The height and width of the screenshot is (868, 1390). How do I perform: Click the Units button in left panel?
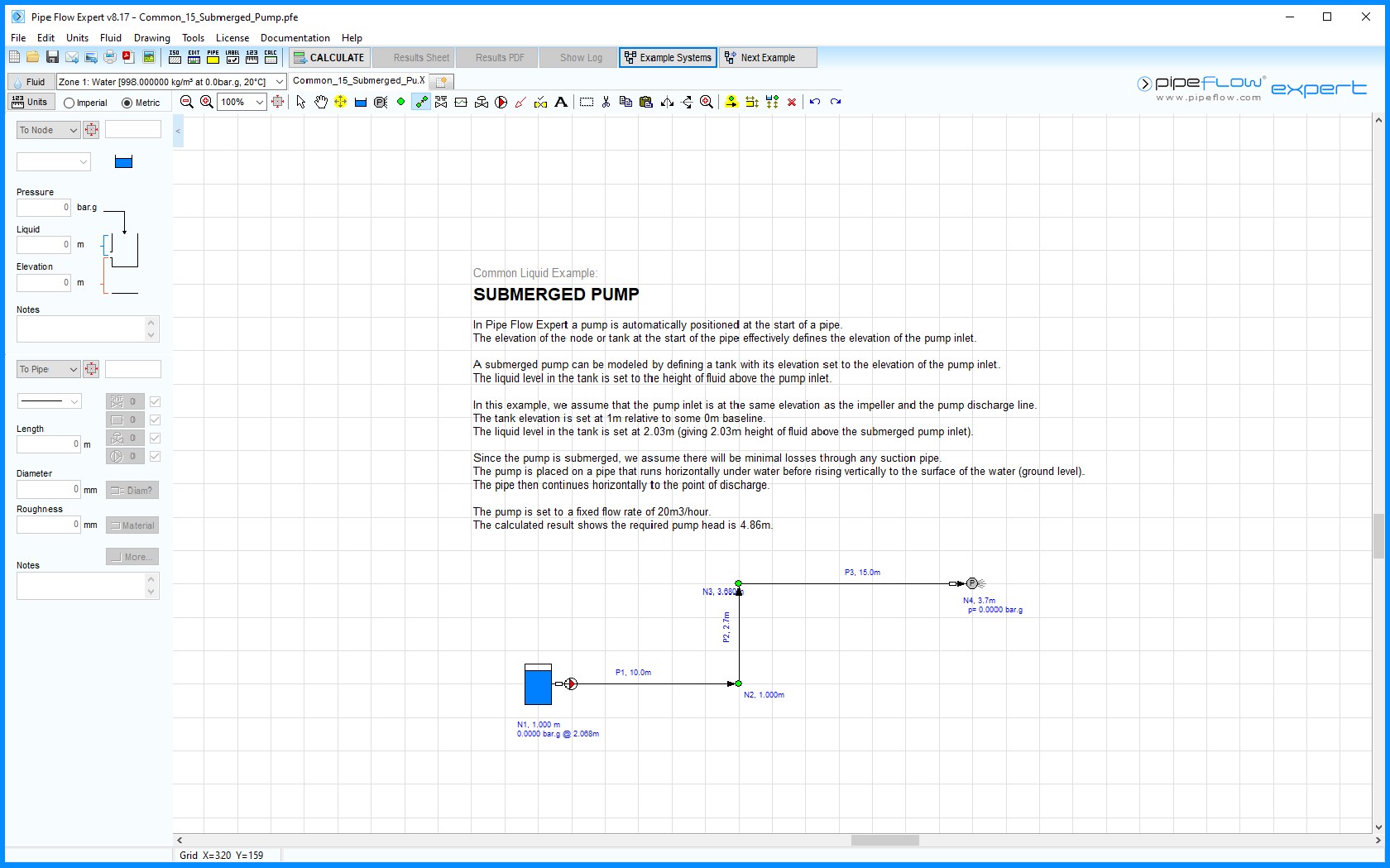31,102
